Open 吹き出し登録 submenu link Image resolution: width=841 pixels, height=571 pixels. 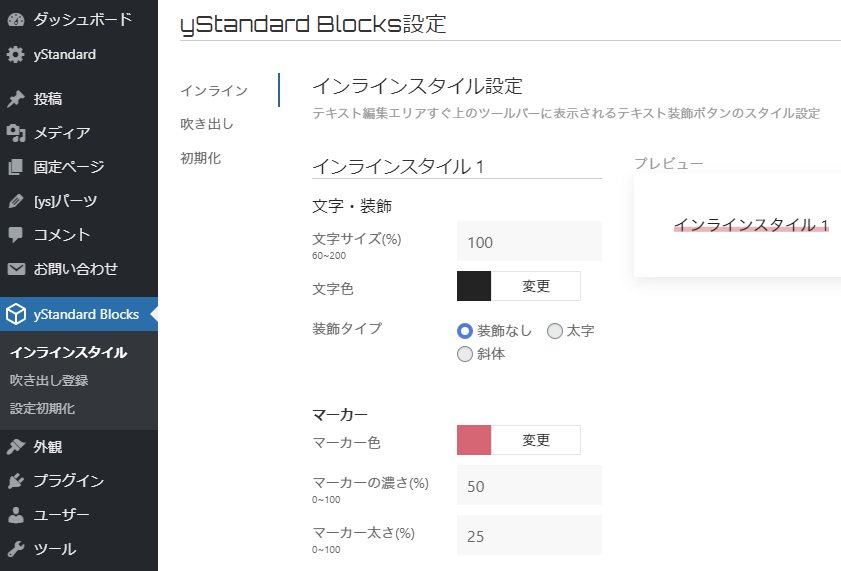(49, 380)
